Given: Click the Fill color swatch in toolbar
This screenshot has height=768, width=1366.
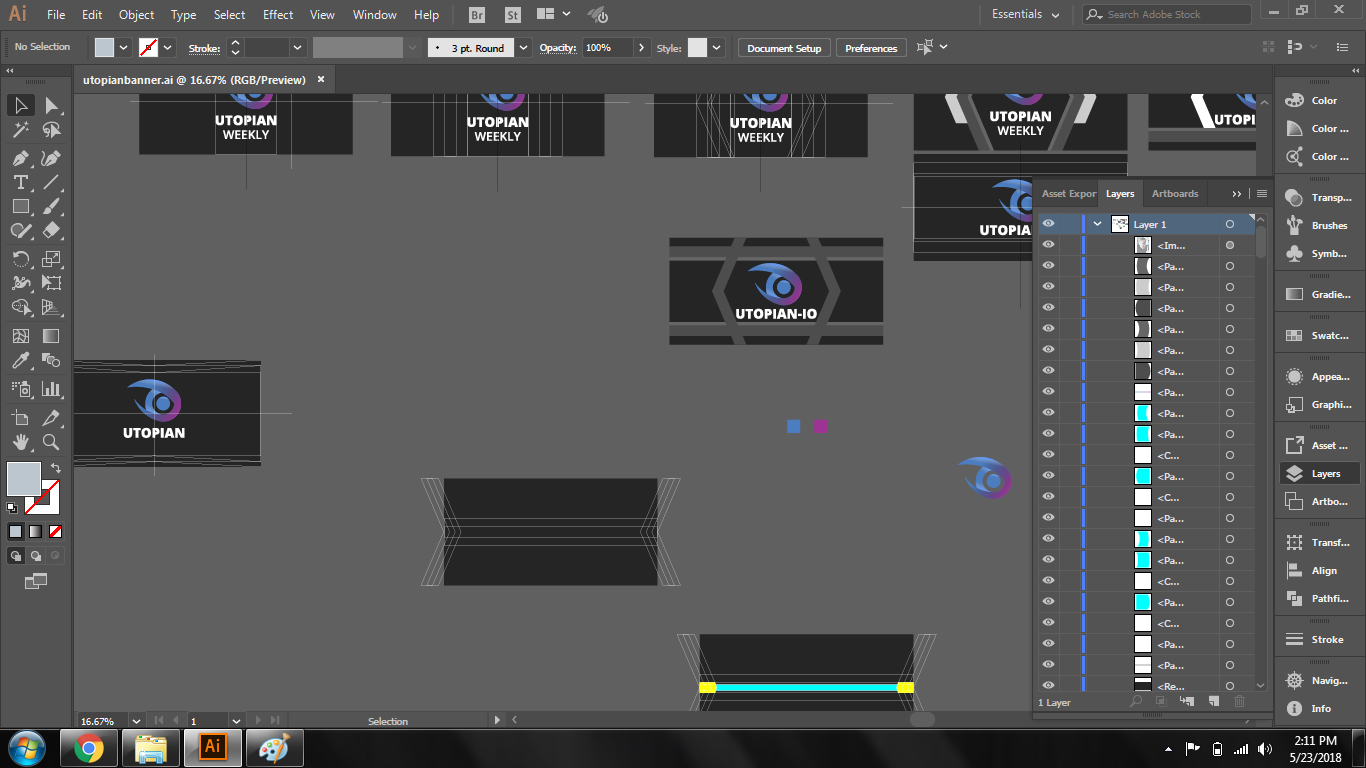Looking at the screenshot, I should [24, 478].
